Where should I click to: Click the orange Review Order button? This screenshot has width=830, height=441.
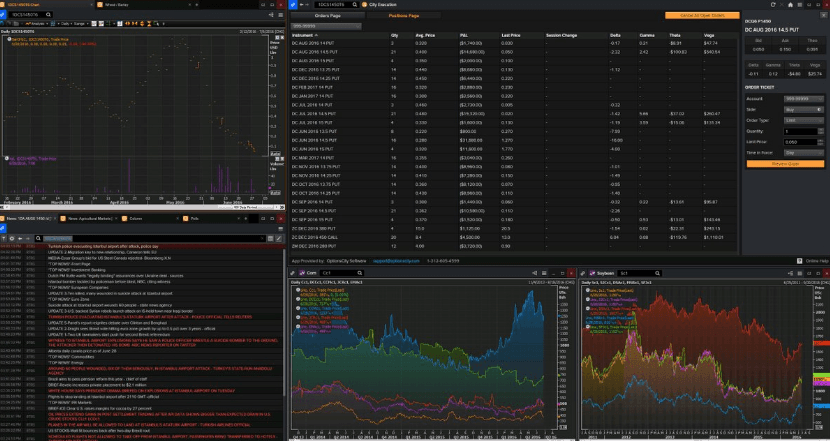785,163
